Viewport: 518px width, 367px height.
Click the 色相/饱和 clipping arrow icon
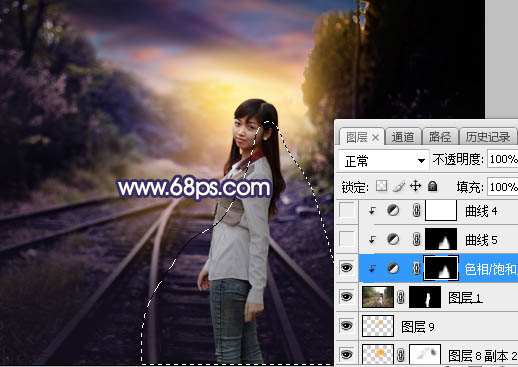pos(372,268)
